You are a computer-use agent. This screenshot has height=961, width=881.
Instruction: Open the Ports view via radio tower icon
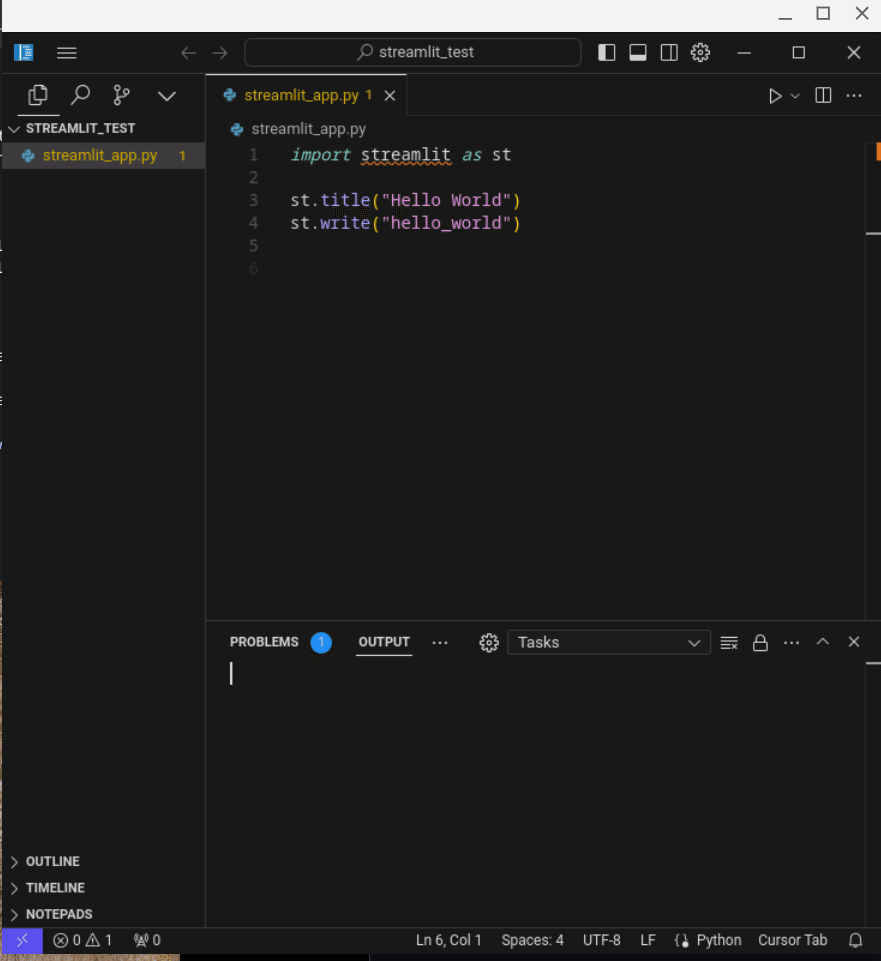[x=145, y=940]
